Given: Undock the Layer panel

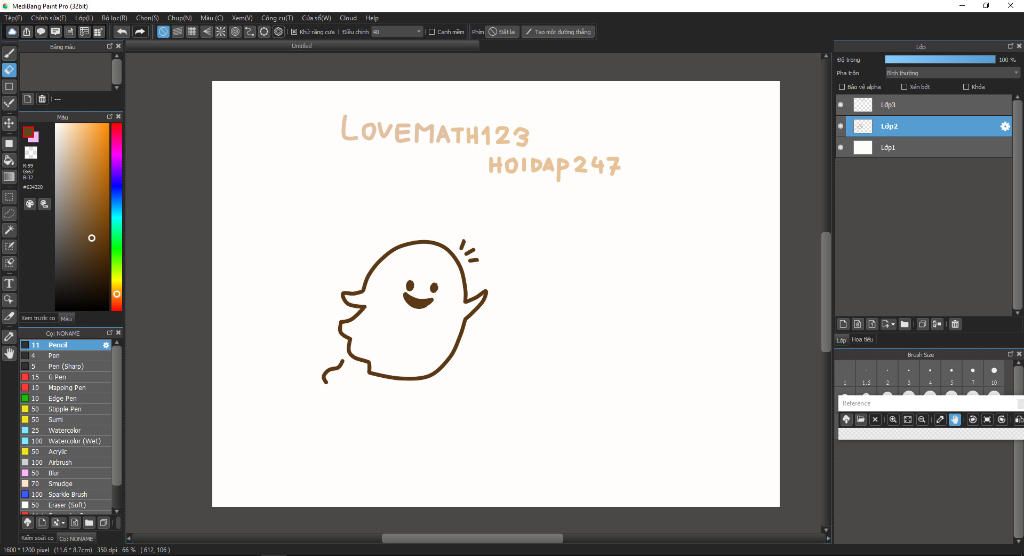Looking at the screenshot, I should 1010,46.
